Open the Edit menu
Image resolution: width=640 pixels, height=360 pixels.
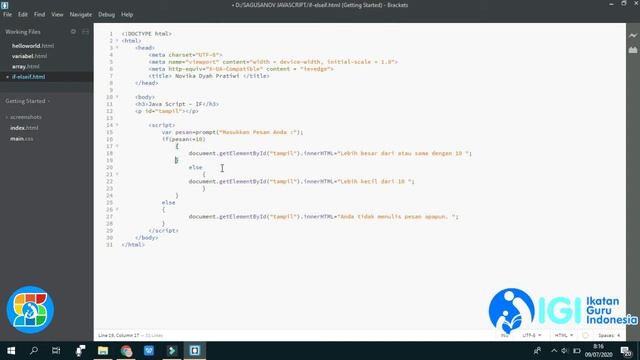click(x=22, y=14)
